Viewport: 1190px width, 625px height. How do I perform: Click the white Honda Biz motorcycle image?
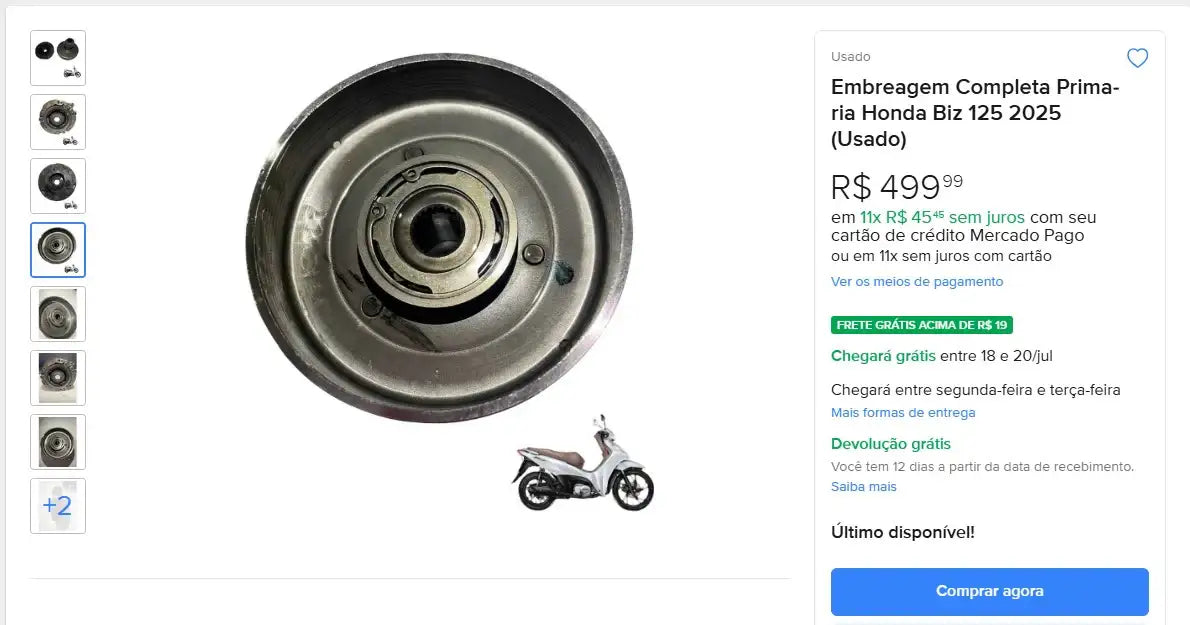point(585,466)
